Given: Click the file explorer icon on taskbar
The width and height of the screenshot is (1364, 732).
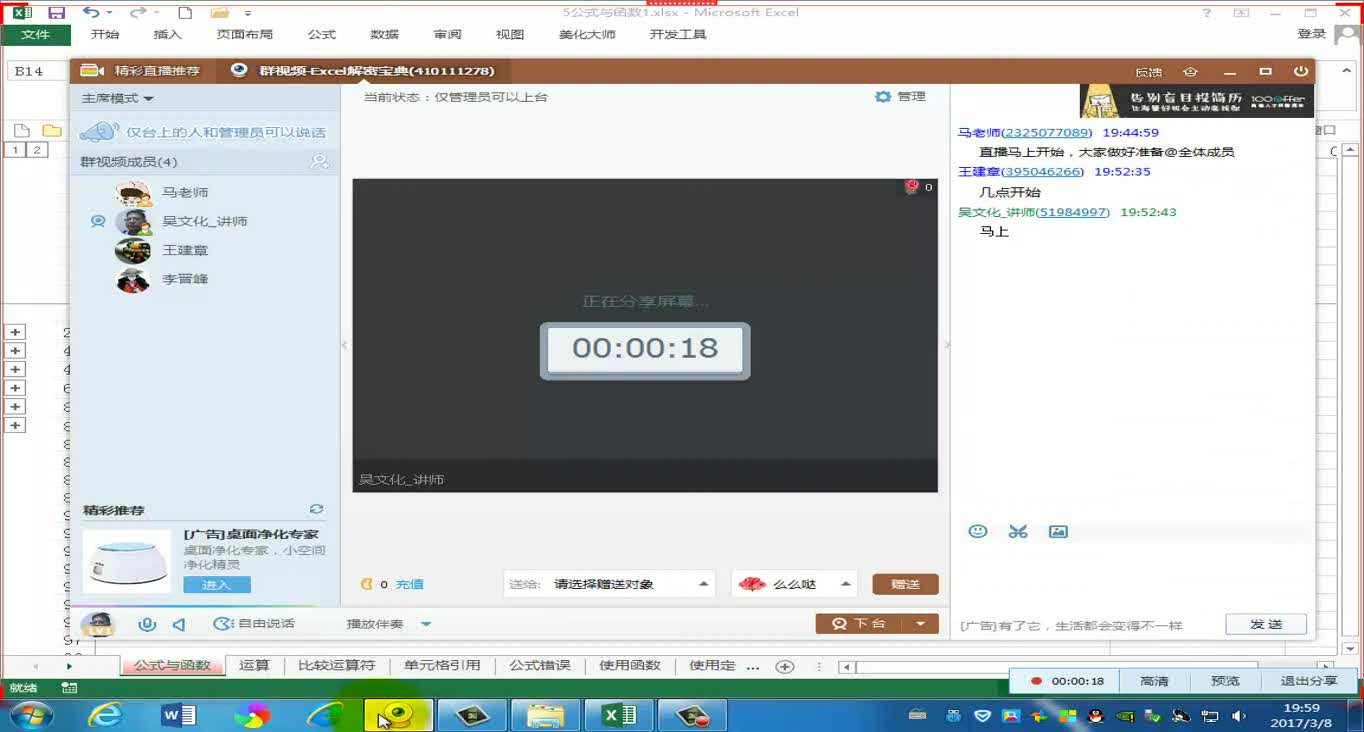Looking at the screenshot, I should (545, 715).
